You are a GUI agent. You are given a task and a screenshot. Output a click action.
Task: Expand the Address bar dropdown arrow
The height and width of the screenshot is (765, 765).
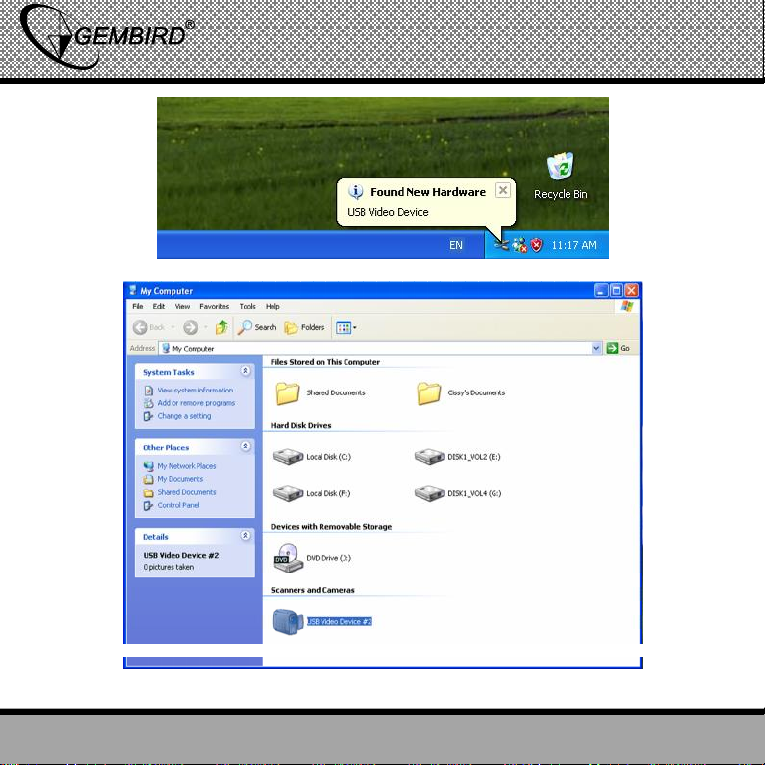tap(597, 348)
